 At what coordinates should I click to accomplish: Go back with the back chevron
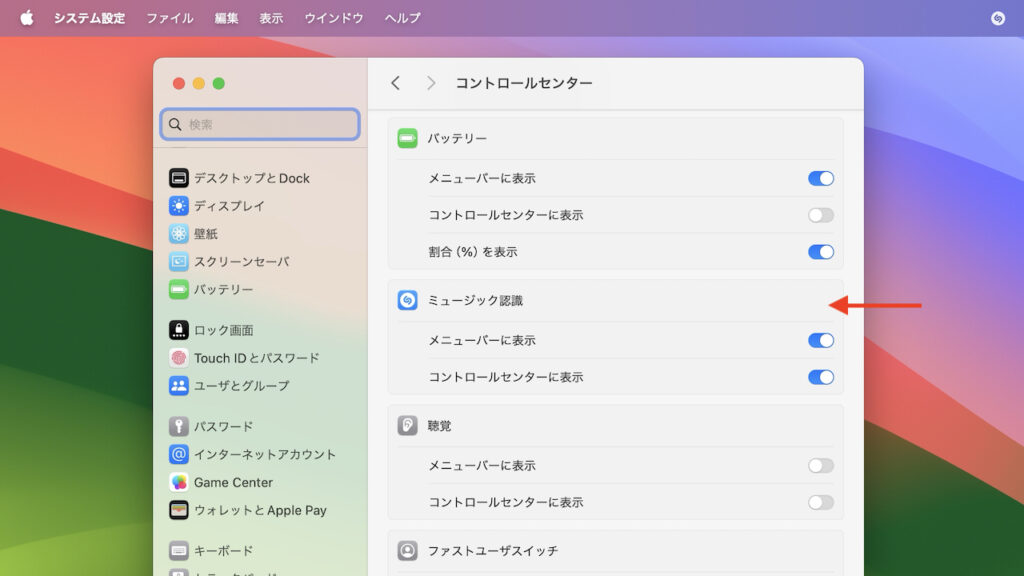[396, 83]
